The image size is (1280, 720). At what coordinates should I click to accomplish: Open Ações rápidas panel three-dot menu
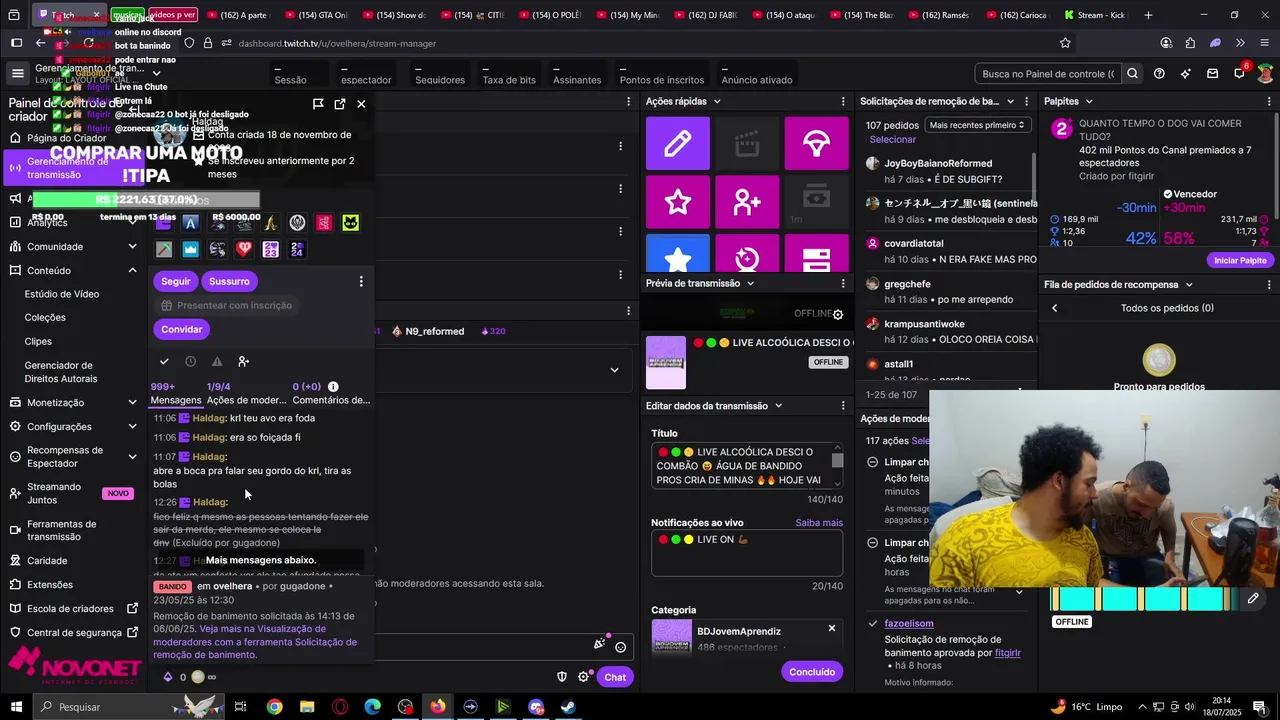(x=844, y=101)
